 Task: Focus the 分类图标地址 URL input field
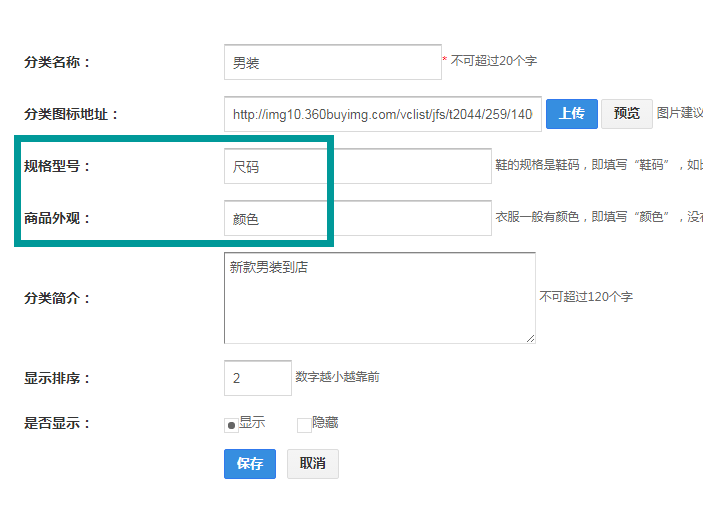tap(383, 114)
